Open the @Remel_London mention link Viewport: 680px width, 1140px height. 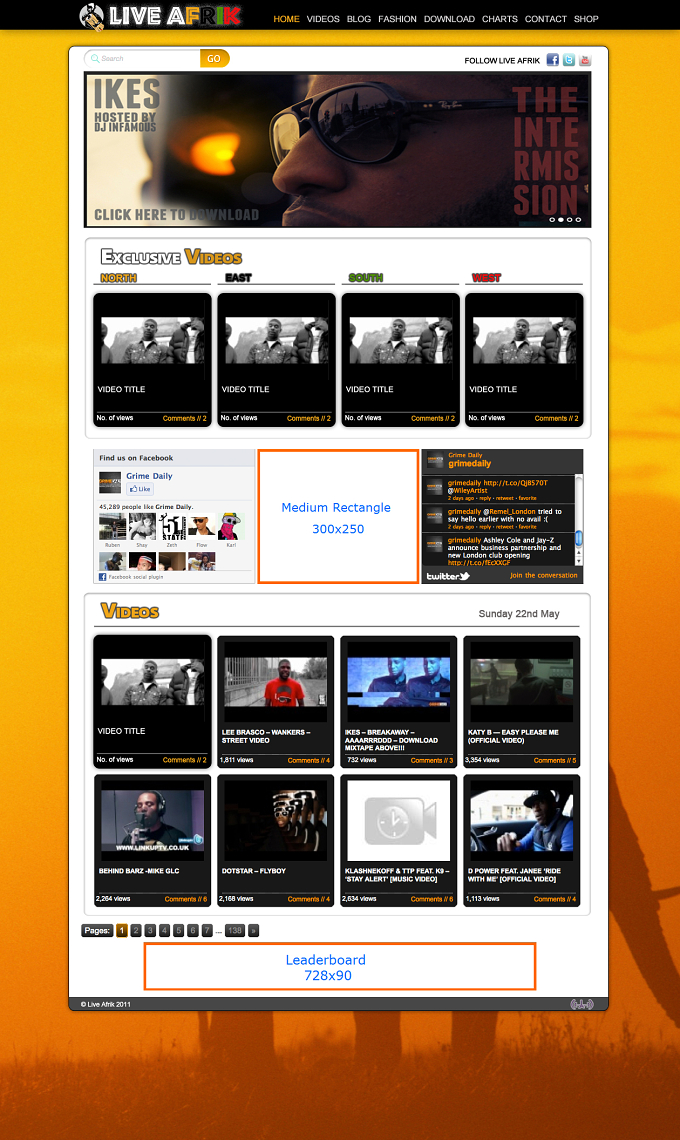[509, 511]
